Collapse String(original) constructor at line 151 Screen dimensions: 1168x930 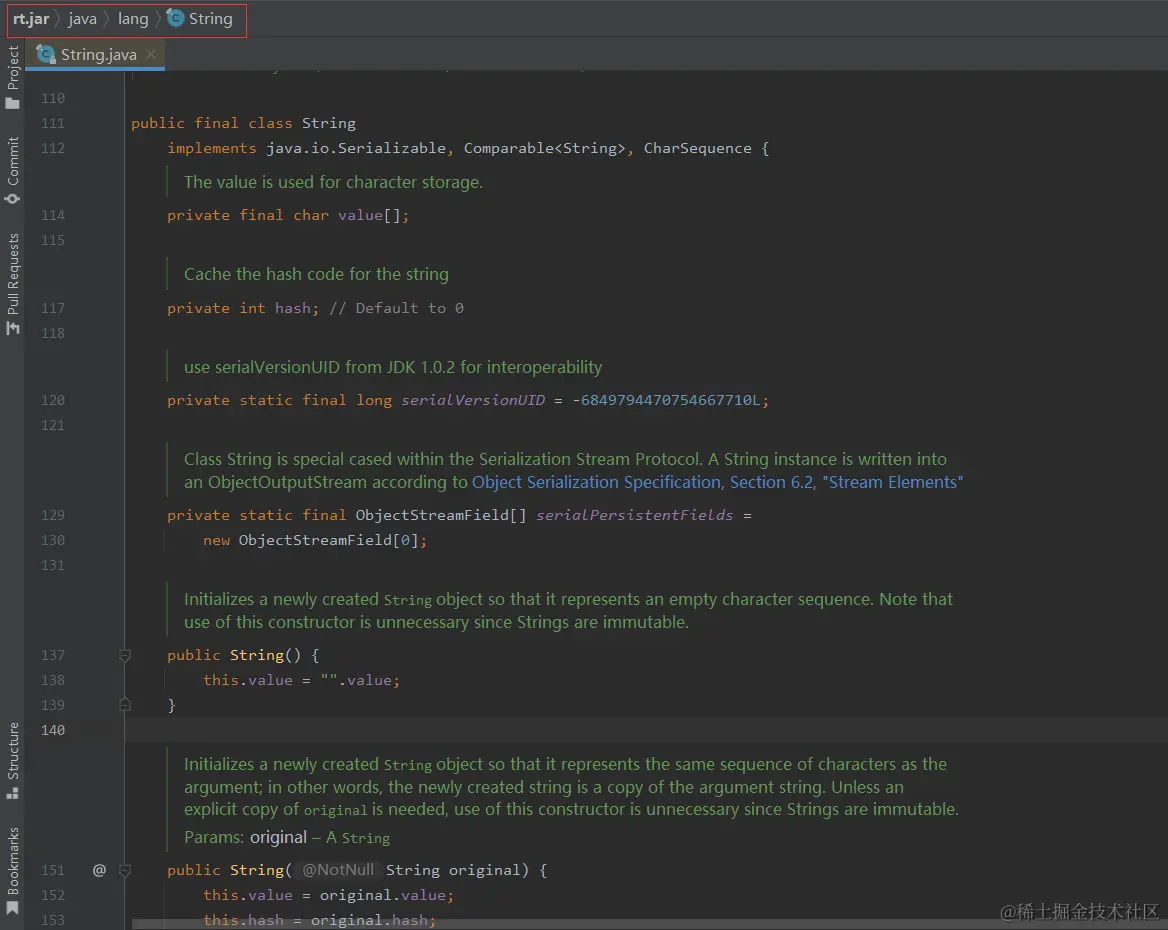click(x=124, y=870)
